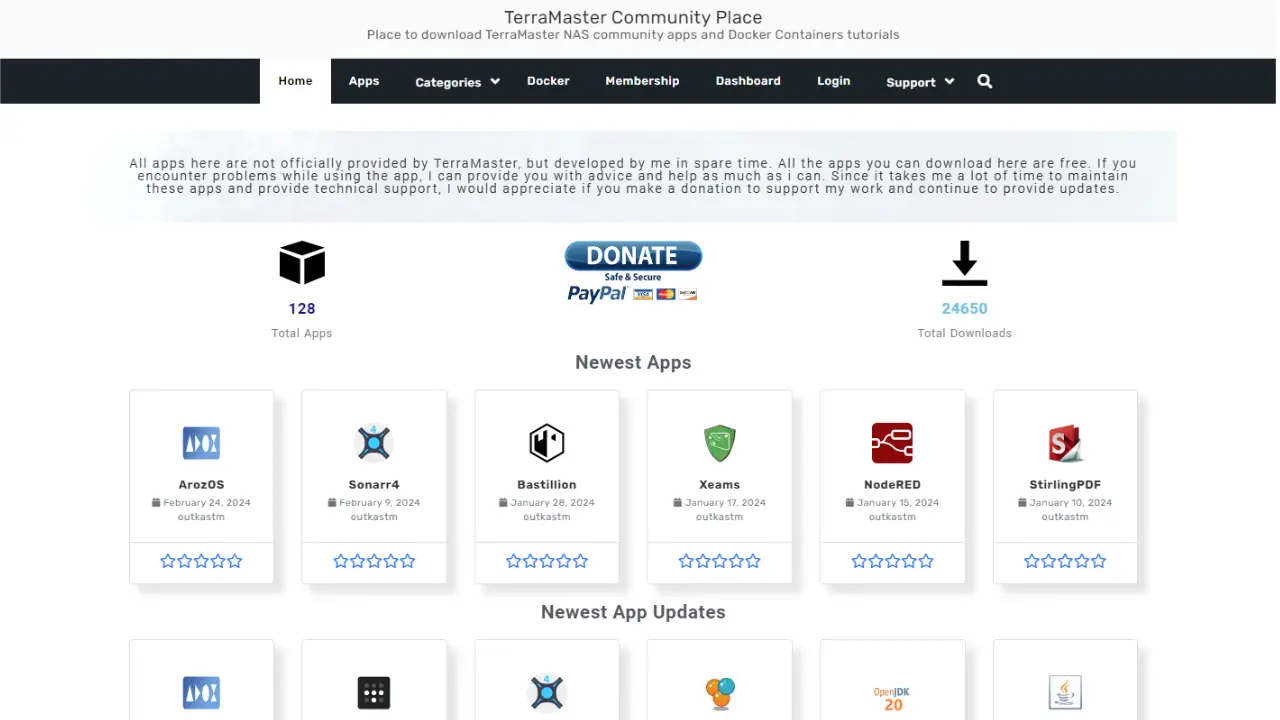
Task: Rate ArozOS with the star rating
Action: [201, 561]
